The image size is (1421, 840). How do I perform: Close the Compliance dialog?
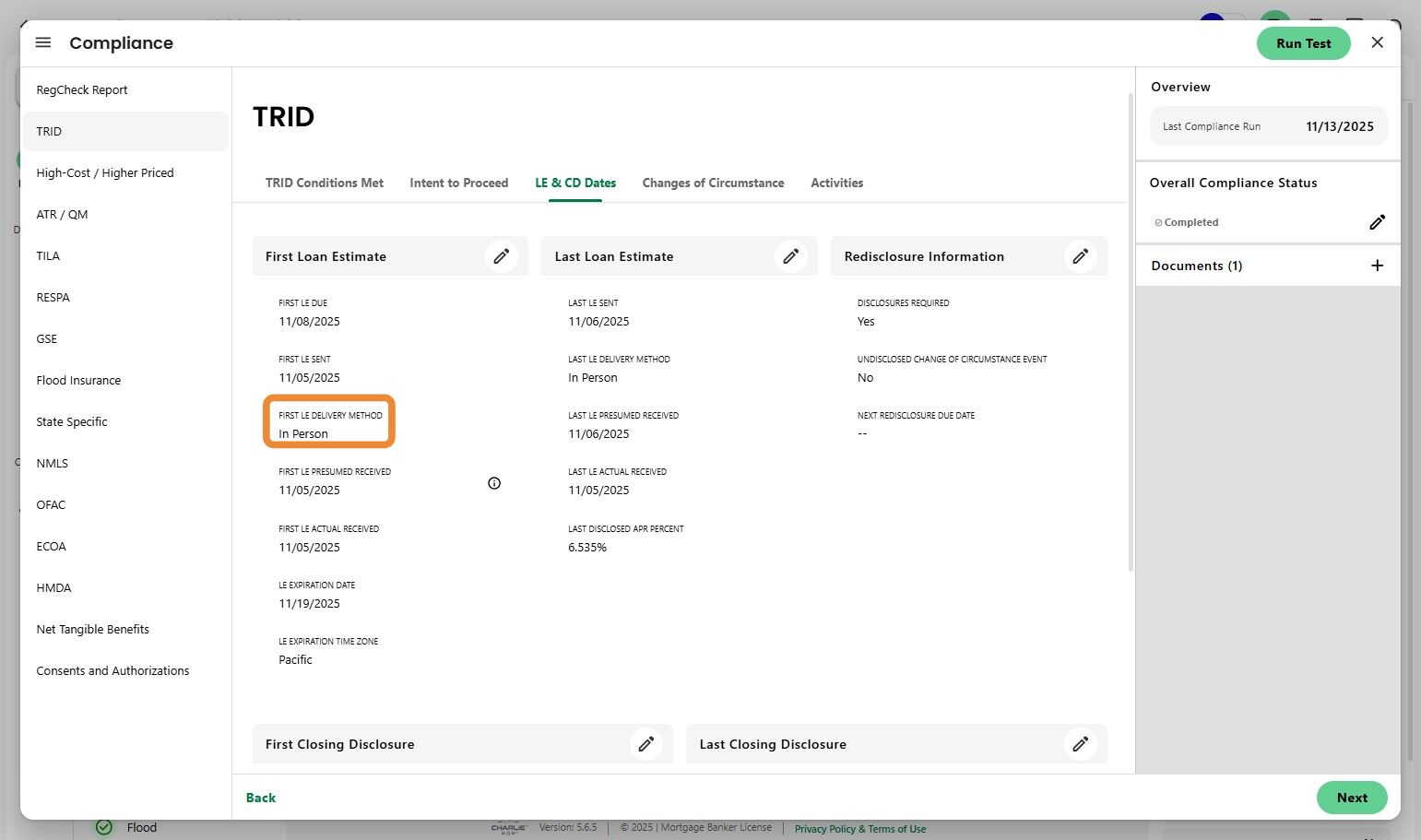(x=1377, y=42)
